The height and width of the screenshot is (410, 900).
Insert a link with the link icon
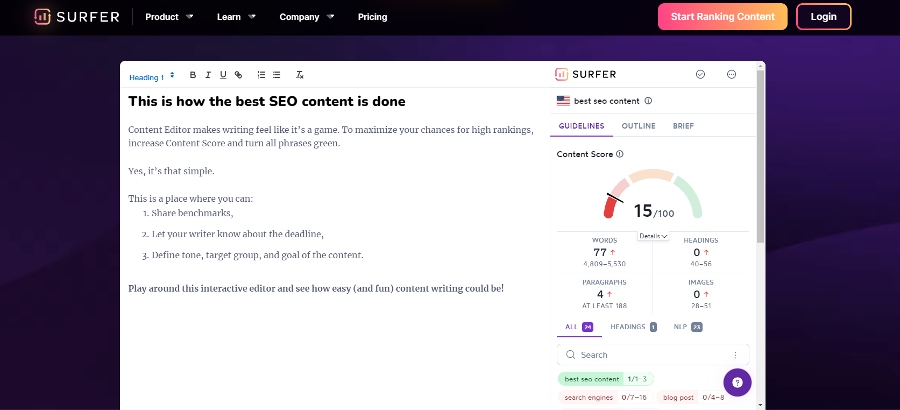coord(239,75)
